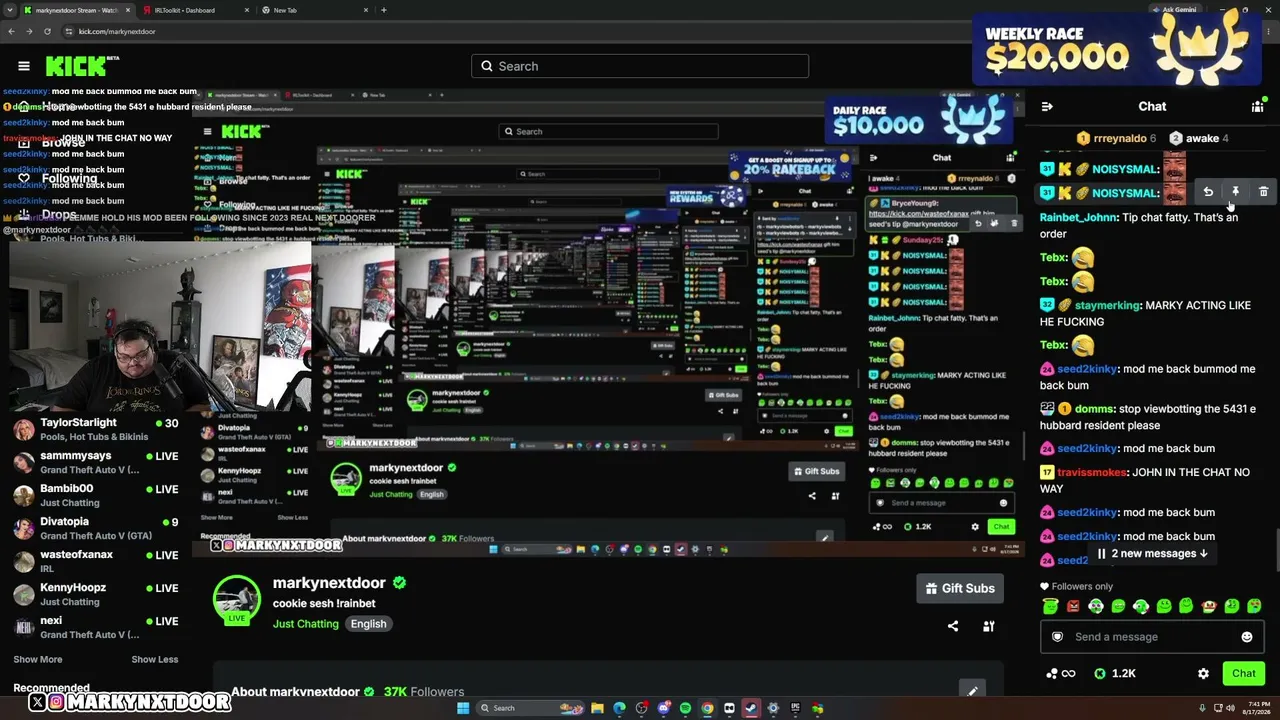
Task: Open Discord from the taskbar
Action: [663, 709]
